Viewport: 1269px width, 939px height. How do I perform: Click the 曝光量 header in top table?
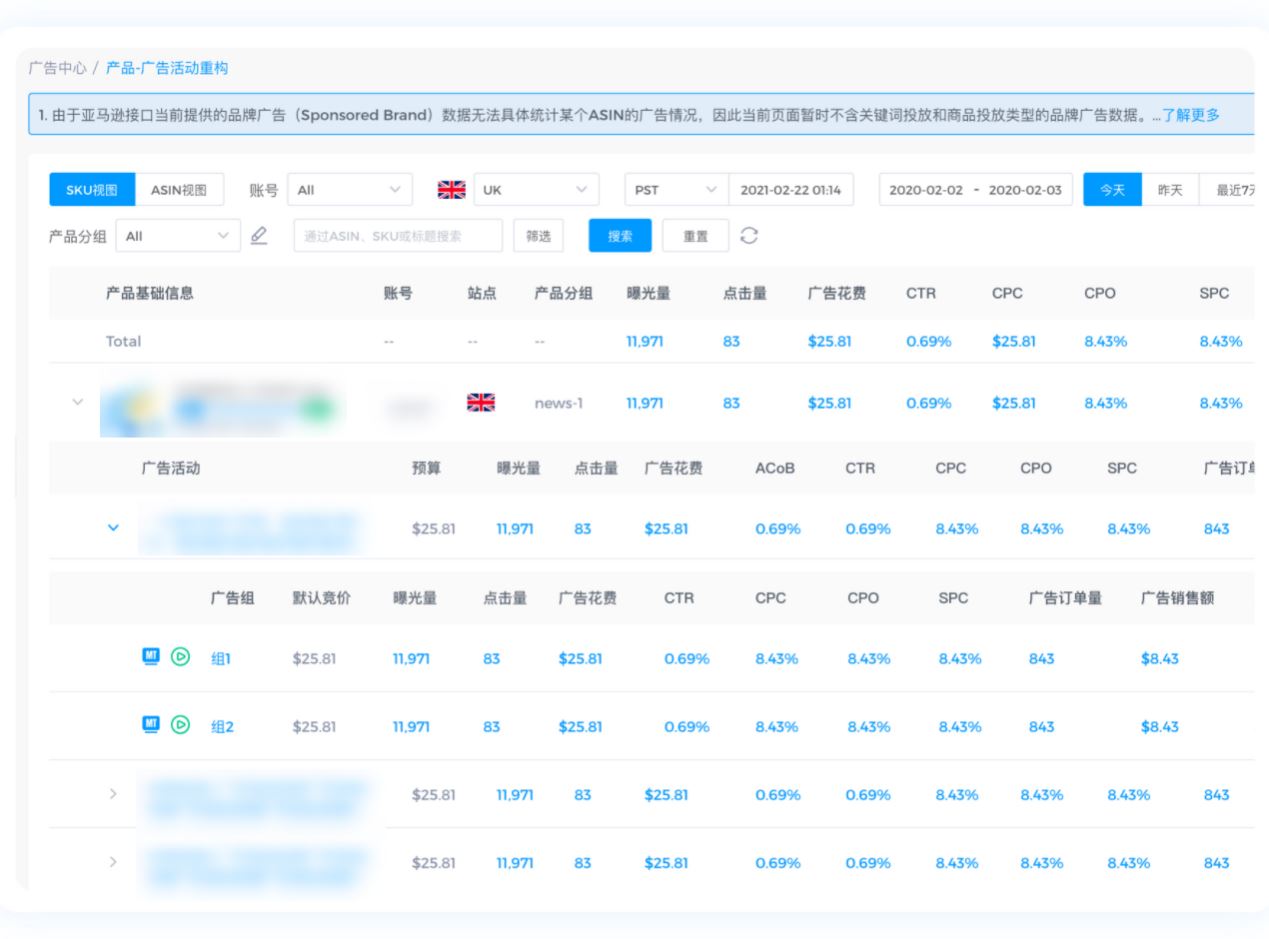pyautogui.click(x=648, y=293)
